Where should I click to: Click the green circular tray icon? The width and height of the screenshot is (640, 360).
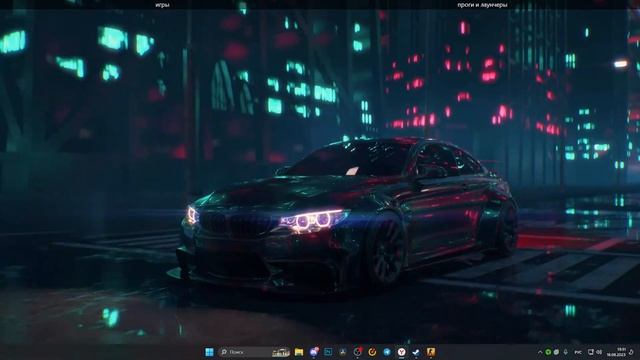pyautogui.click(x=548, y=352)
